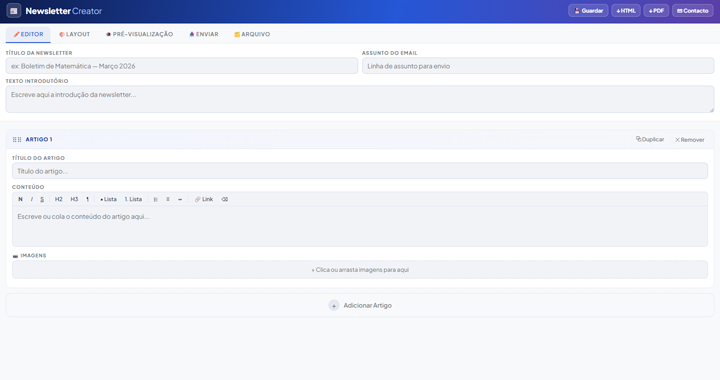
Task: Click the Newsletter Creator logo icon
Action: (14, 11)
